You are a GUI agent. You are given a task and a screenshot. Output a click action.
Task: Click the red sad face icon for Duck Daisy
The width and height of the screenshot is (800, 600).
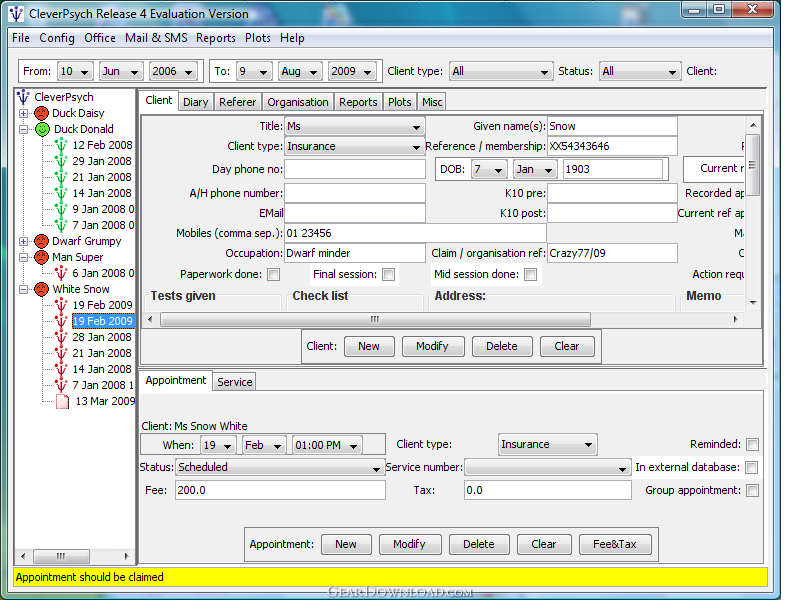point(42,113)
